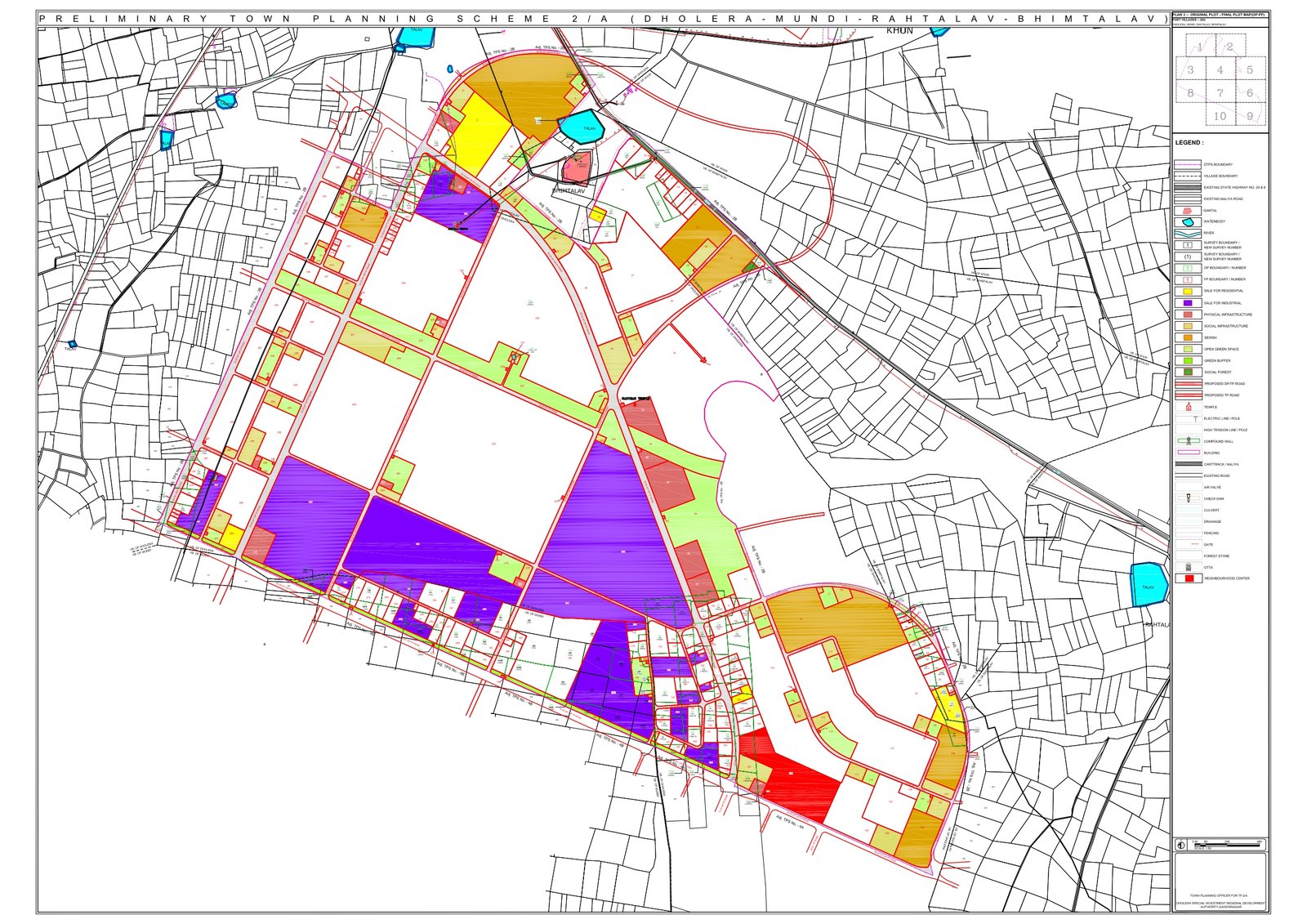Click the Compound Wall legend symbol
This screenshot has width=1307, height=924.
[x=1188, y=441]
